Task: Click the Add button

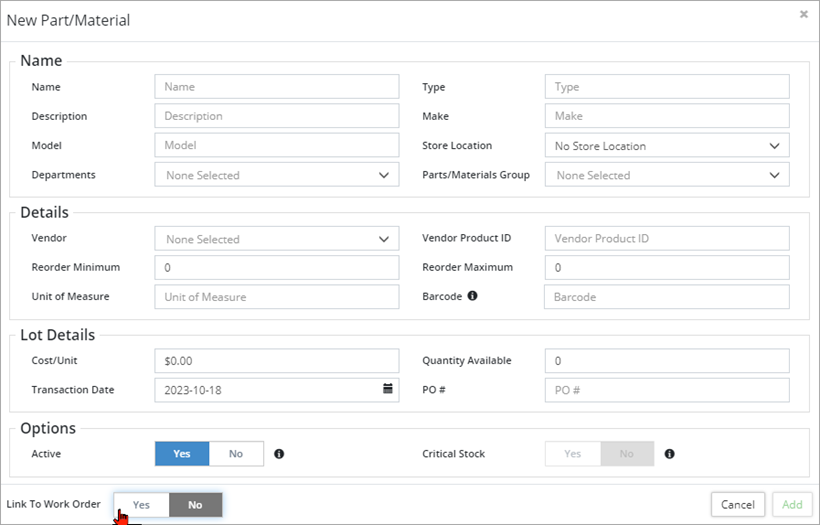Action: point(792,505)
